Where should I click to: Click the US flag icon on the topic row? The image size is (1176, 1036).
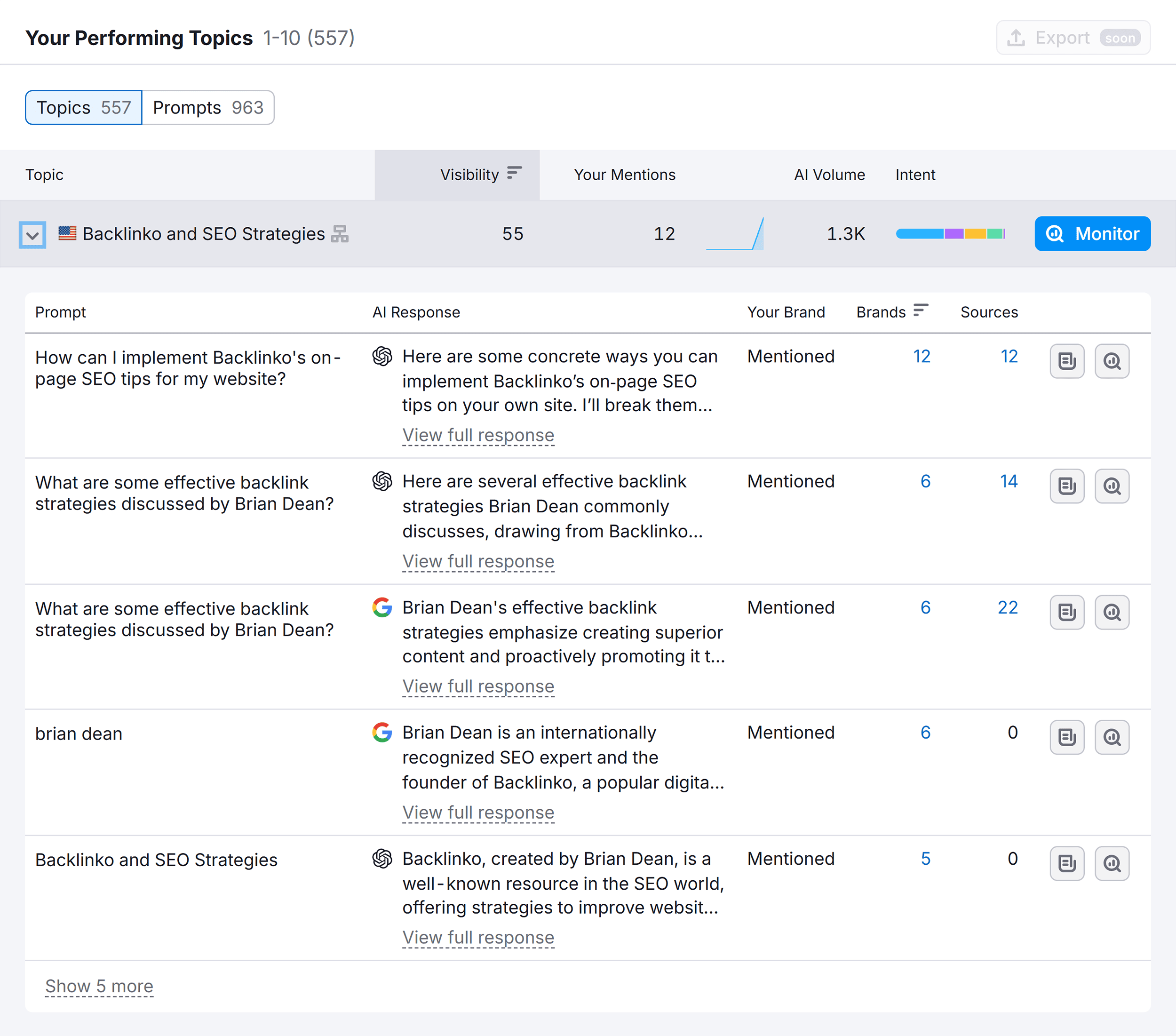pyautogui.click(x=66, y=234)
